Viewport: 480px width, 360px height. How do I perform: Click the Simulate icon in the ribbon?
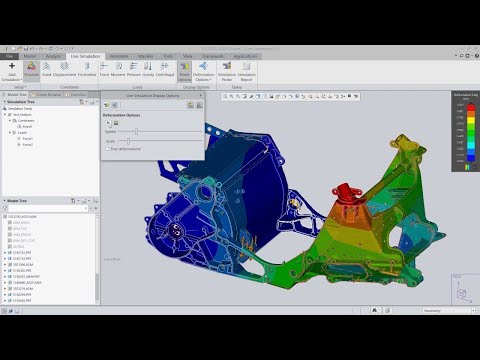[31, 70]
